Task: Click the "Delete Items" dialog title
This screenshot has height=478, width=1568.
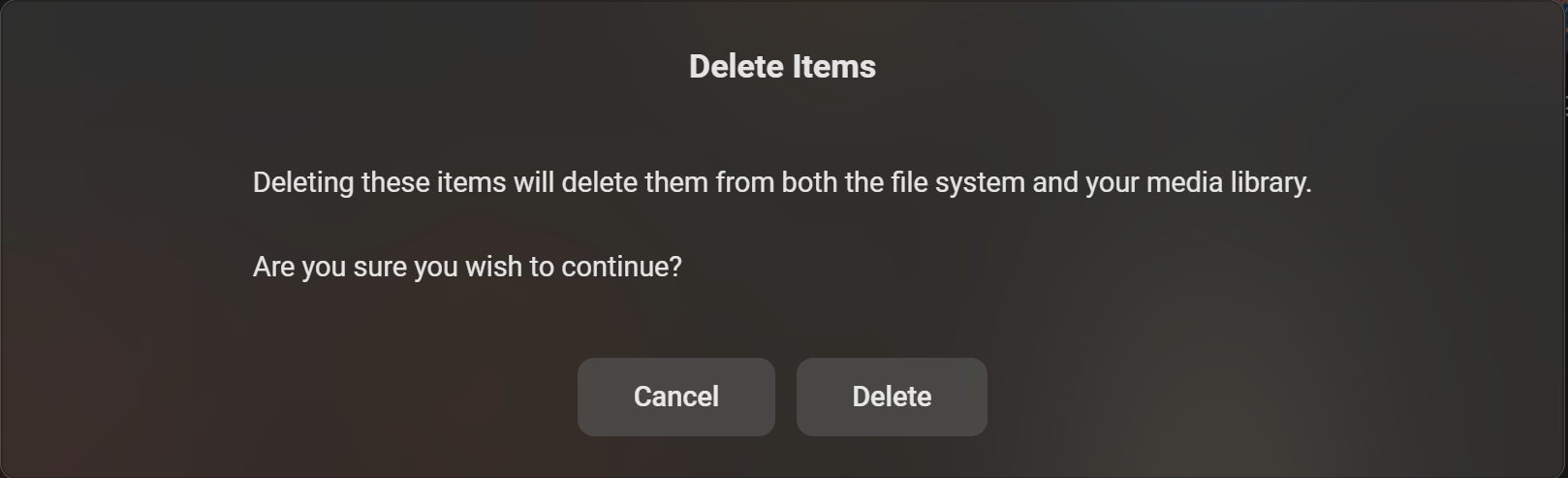Action: (x=782, y=66)
